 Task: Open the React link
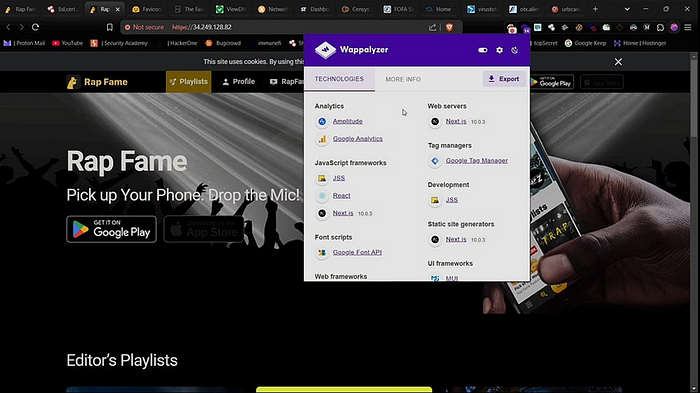point(342,195)
